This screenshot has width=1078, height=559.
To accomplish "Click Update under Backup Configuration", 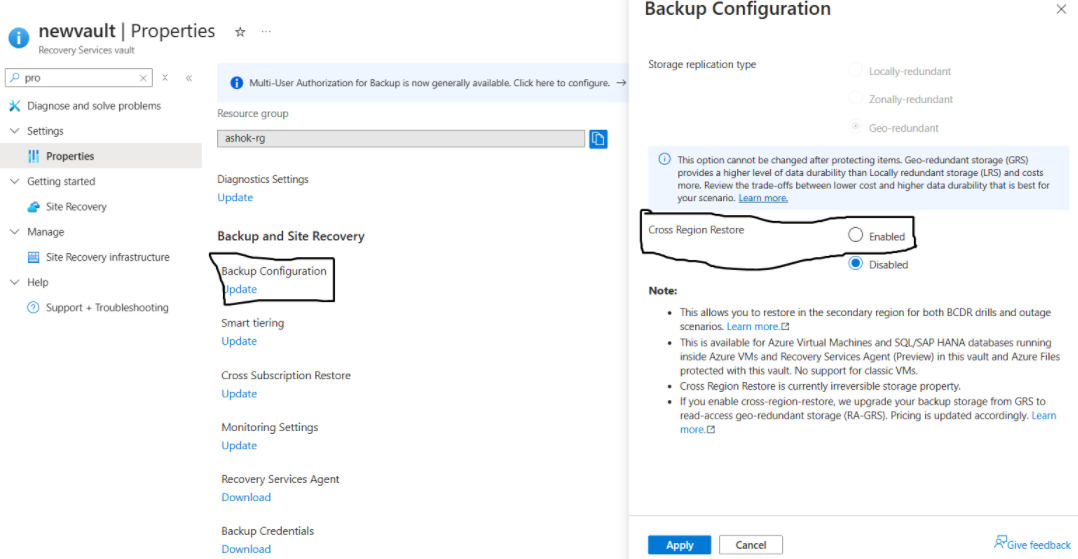I will coord(239,289).
